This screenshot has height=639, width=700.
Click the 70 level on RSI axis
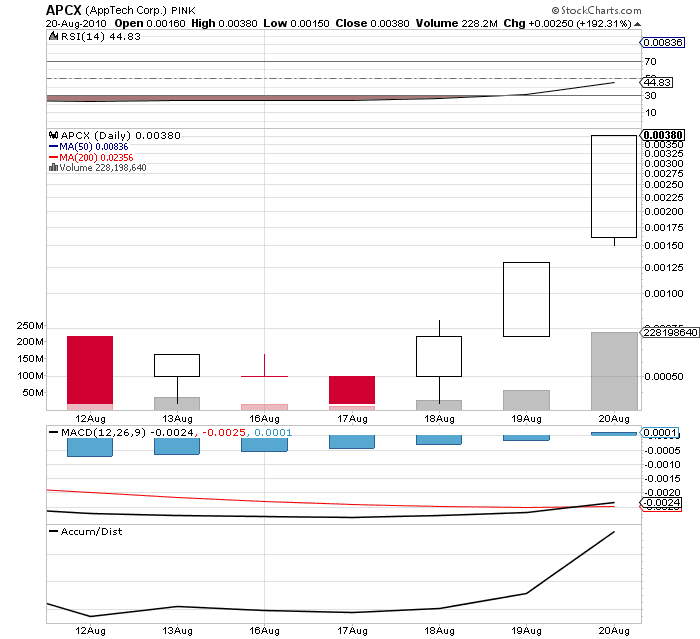click(x=650, y=62)
